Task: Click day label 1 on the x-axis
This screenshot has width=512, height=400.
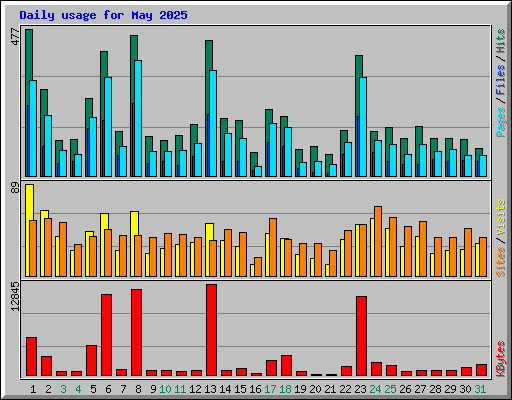Action: click(33, 389)
